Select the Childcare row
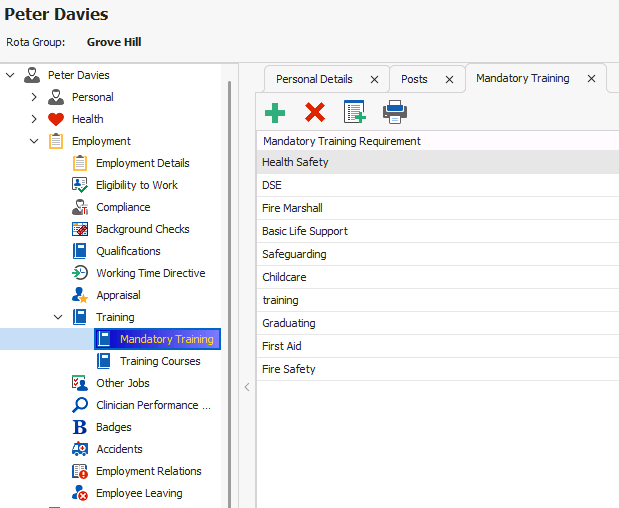Viewport: 619px width, 508px height. 437,277
